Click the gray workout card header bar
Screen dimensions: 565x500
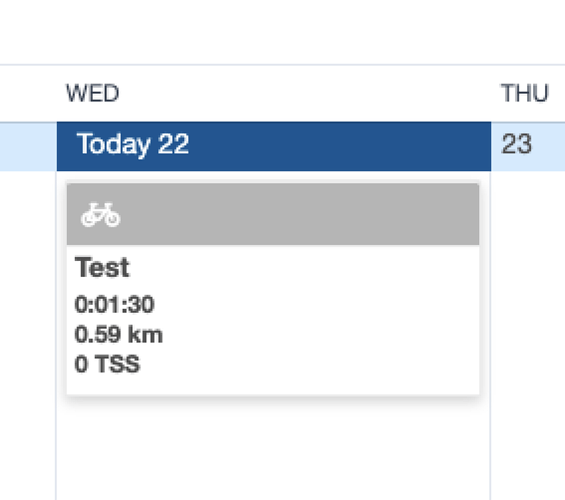click(273, 214)
